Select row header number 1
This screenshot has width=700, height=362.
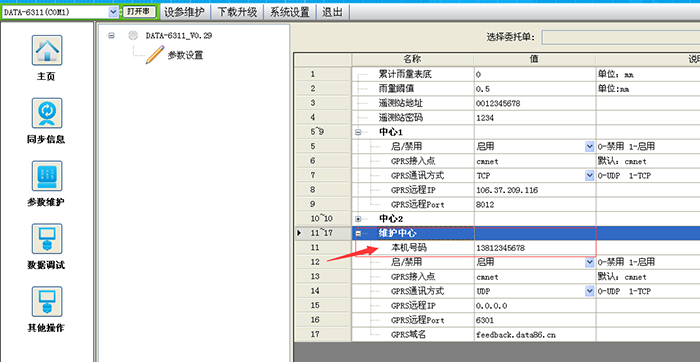point(323,75)
